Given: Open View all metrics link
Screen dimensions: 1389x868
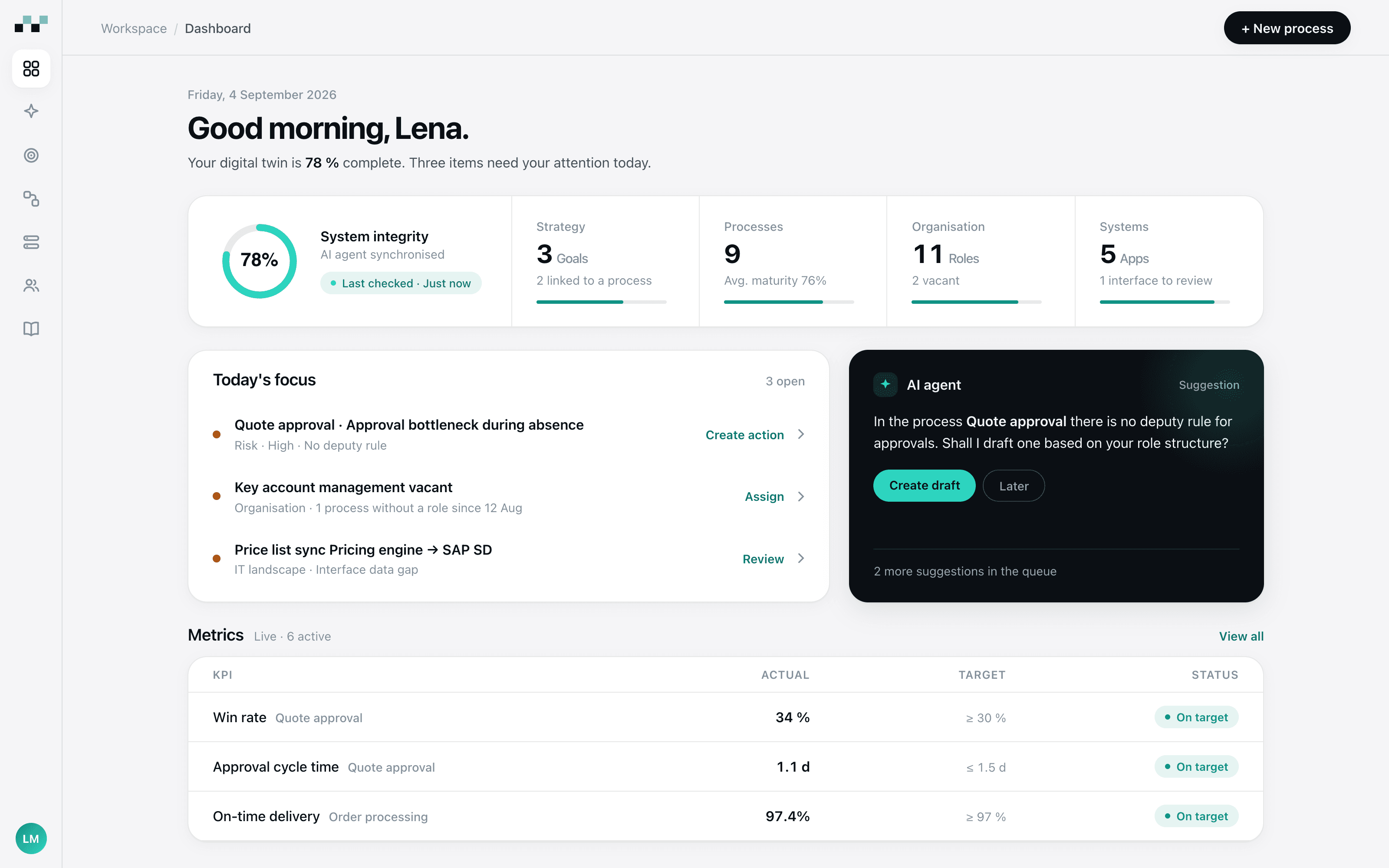Looking at the screenshot, I should tap(1241, 636).
